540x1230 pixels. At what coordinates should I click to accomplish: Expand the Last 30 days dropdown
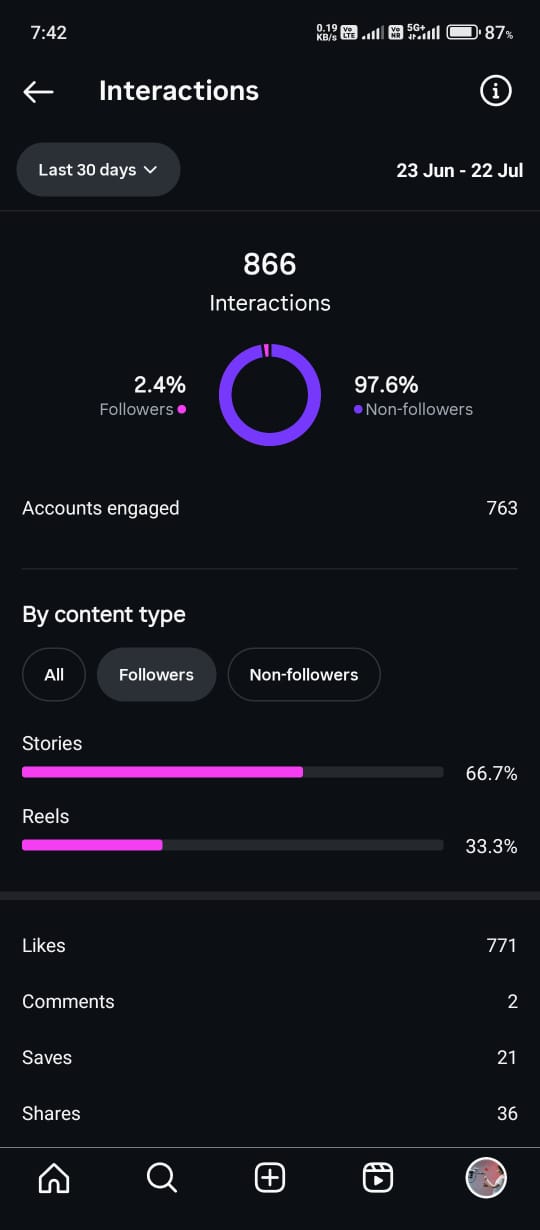click(98, 170)
